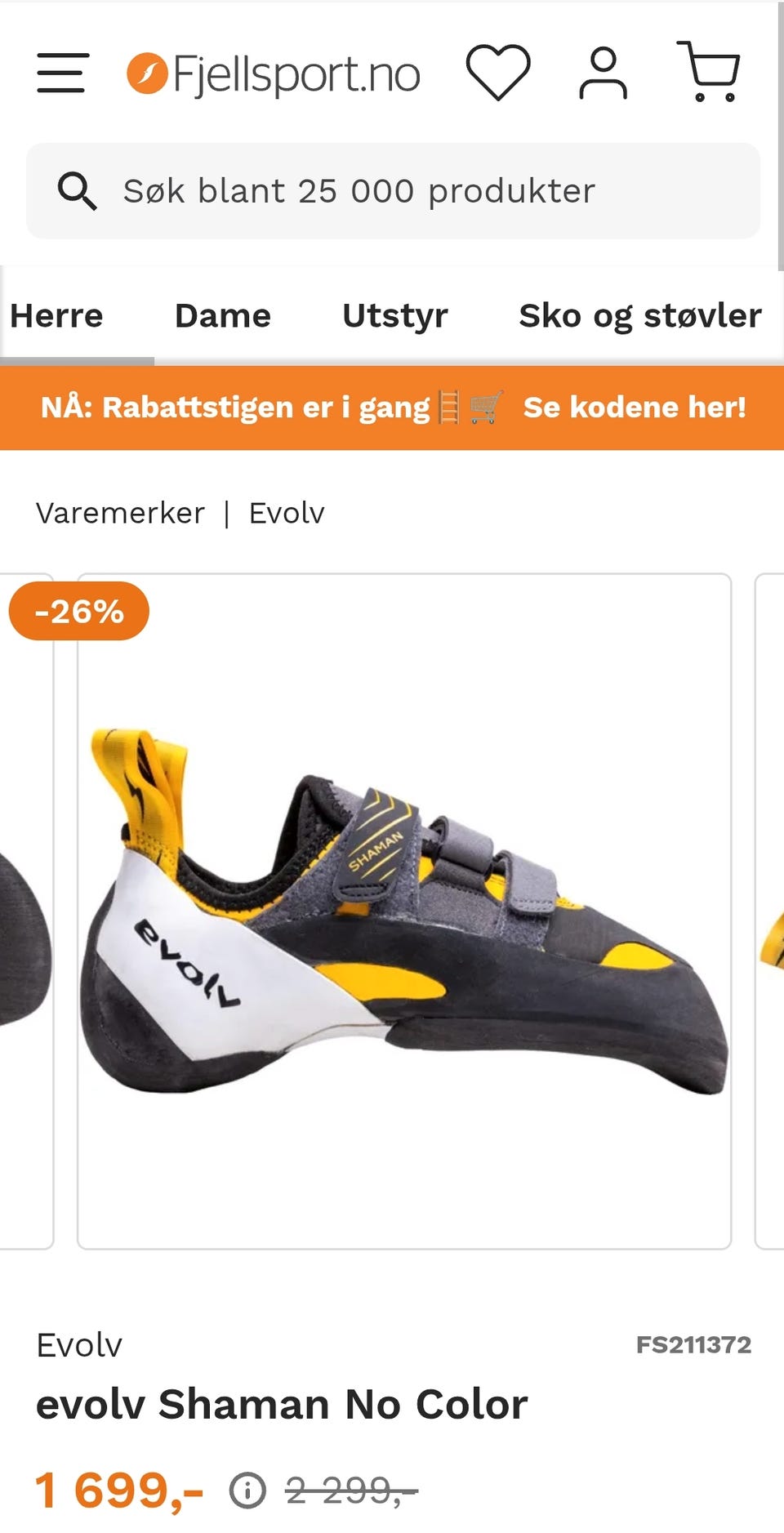
Task: Click the ladder and cart emoji in banner
Action: 470,407
